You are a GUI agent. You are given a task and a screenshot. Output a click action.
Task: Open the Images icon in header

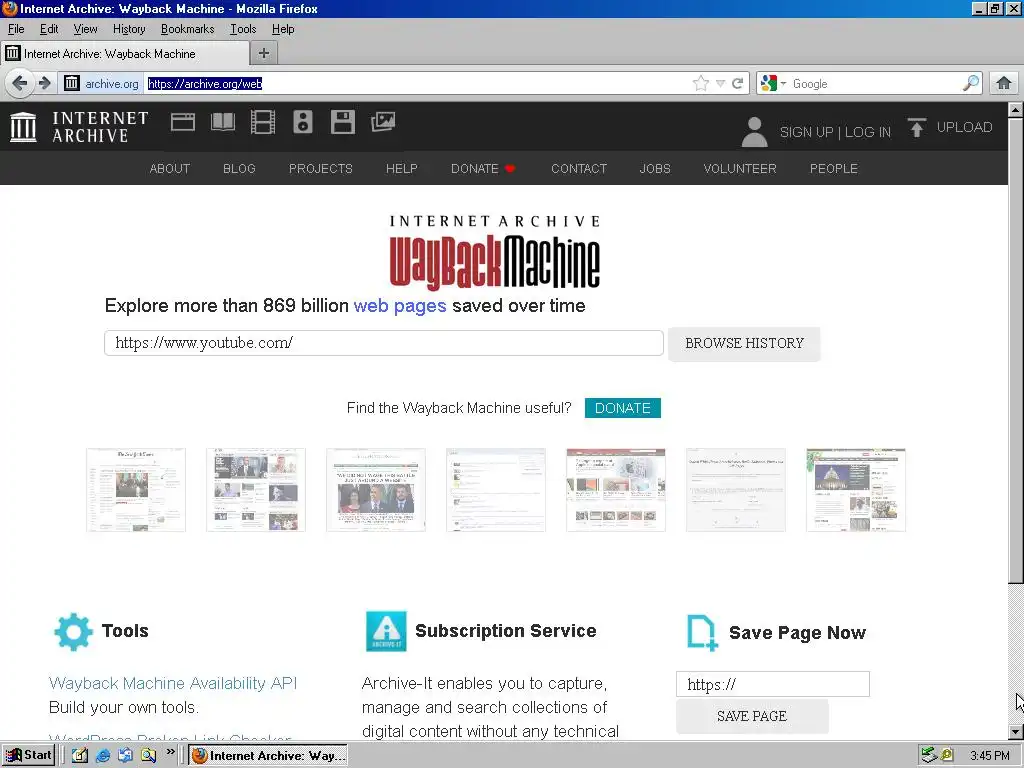pos(383,122)
